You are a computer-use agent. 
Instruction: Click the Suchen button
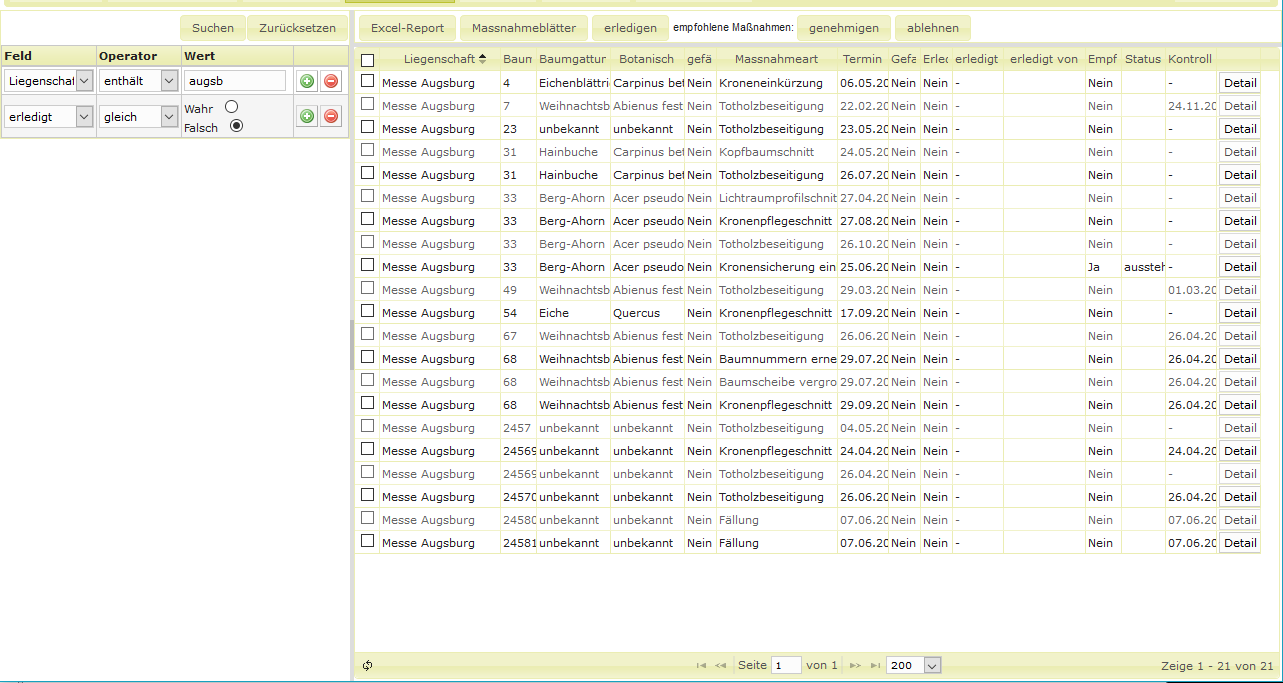click(x=212, y=28)
